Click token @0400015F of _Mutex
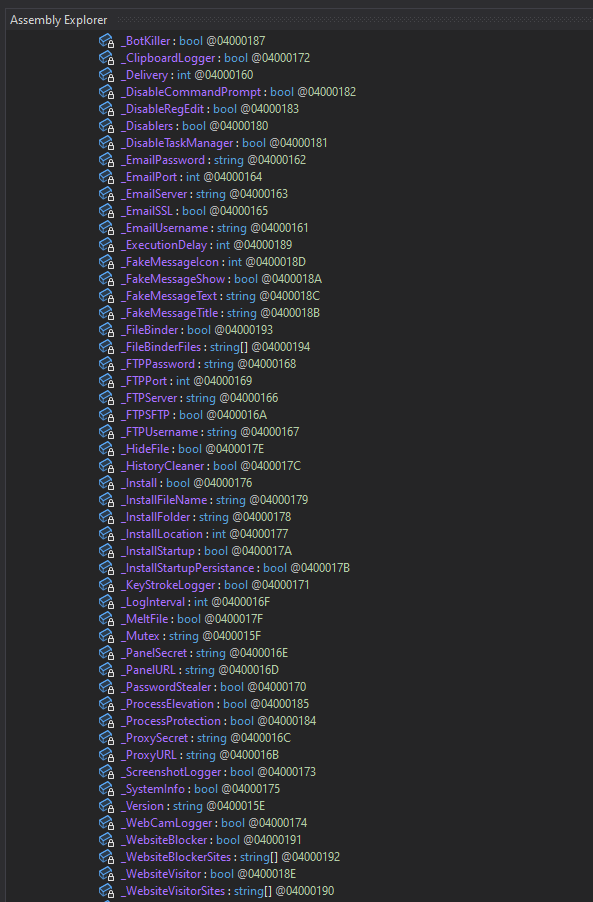This screenshot has height=902, width=593. point(232,636)
